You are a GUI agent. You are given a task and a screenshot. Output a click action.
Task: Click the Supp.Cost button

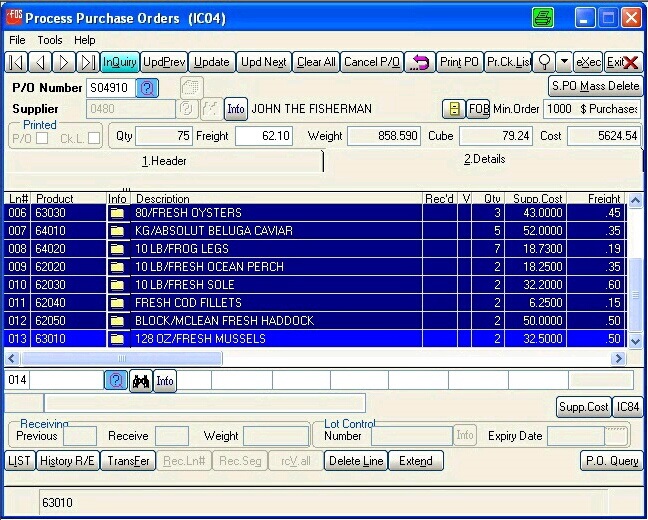click(584, 407)
